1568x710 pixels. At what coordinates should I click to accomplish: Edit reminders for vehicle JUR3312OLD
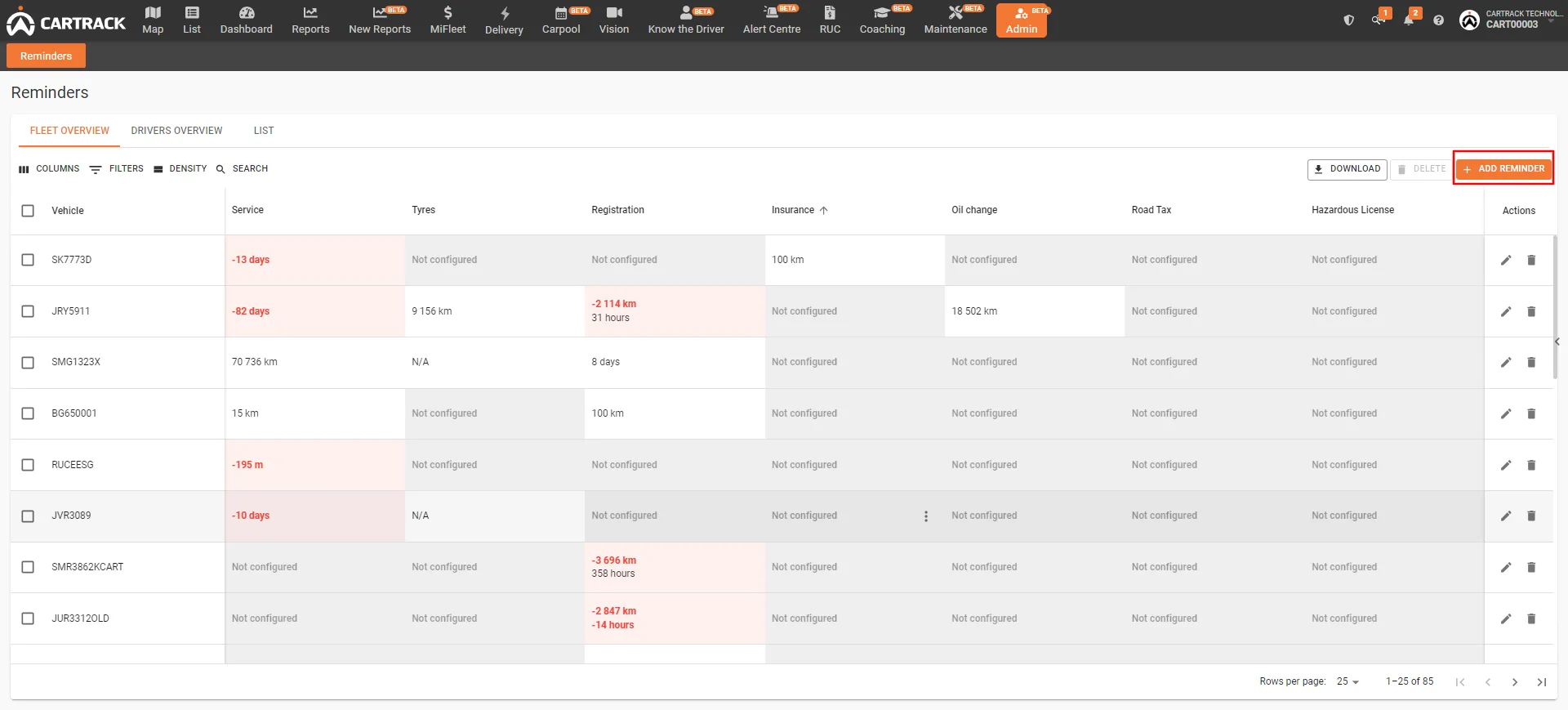point(1506,618)
